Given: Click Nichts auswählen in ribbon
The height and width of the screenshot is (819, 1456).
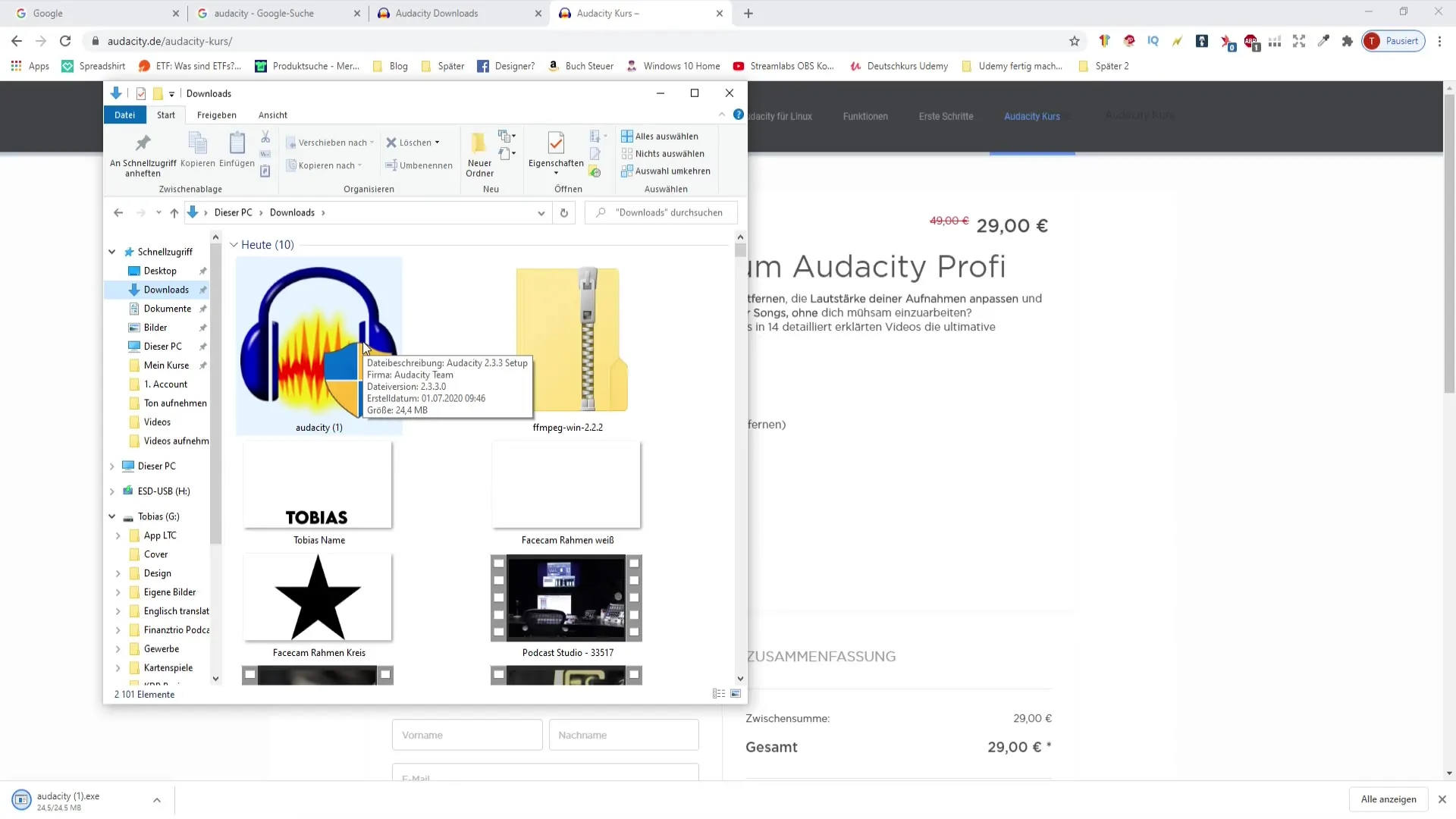Looking at the screenshot, I should pyautogui.click(x=663, y=153).
